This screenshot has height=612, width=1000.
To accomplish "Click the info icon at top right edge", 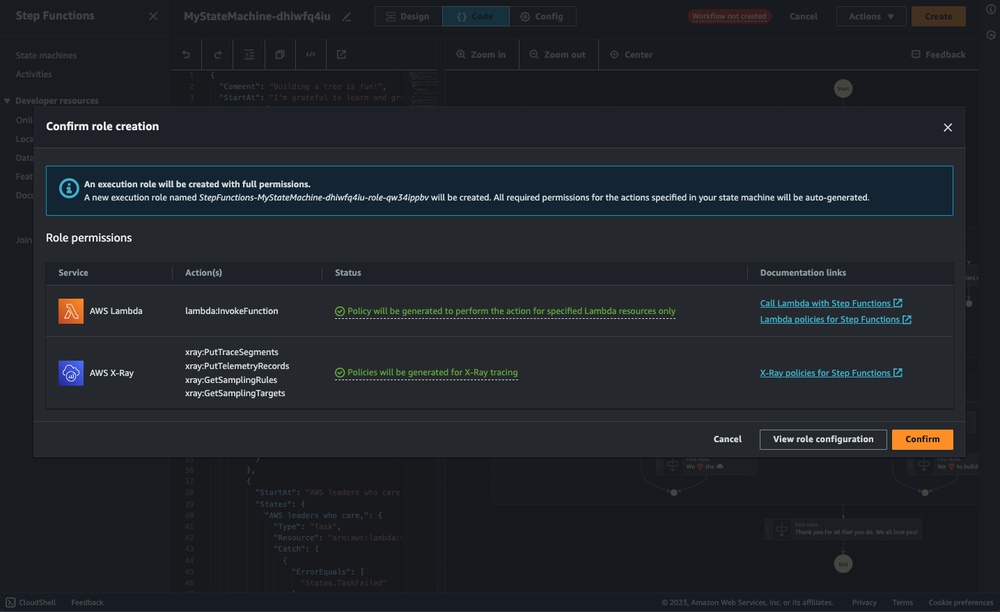I will (990, 10).
